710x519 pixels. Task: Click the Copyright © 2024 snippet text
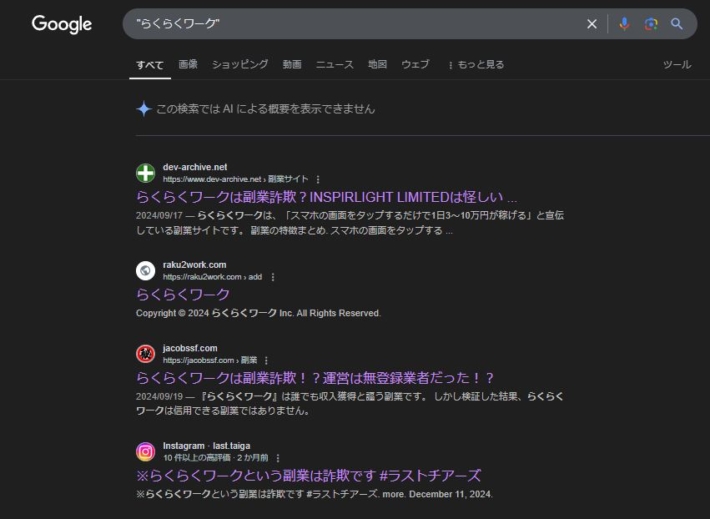258,313
